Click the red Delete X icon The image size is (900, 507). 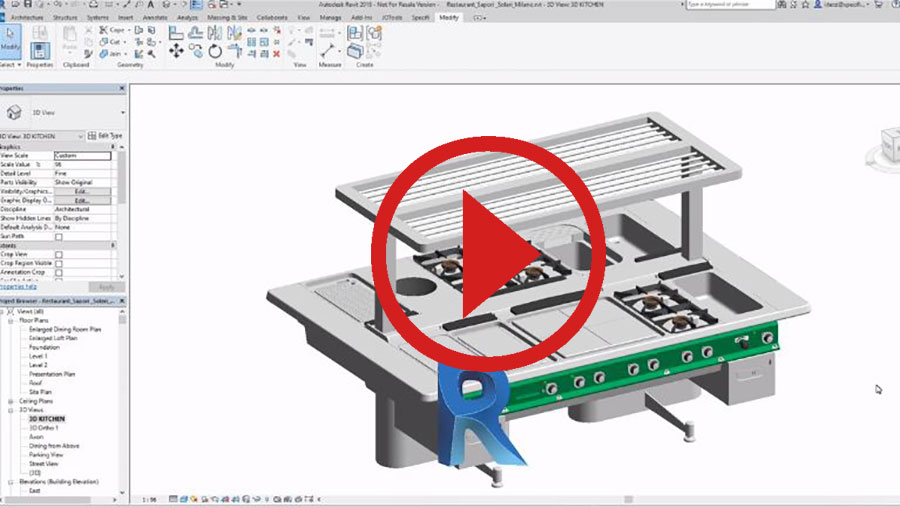pos(277,54)
